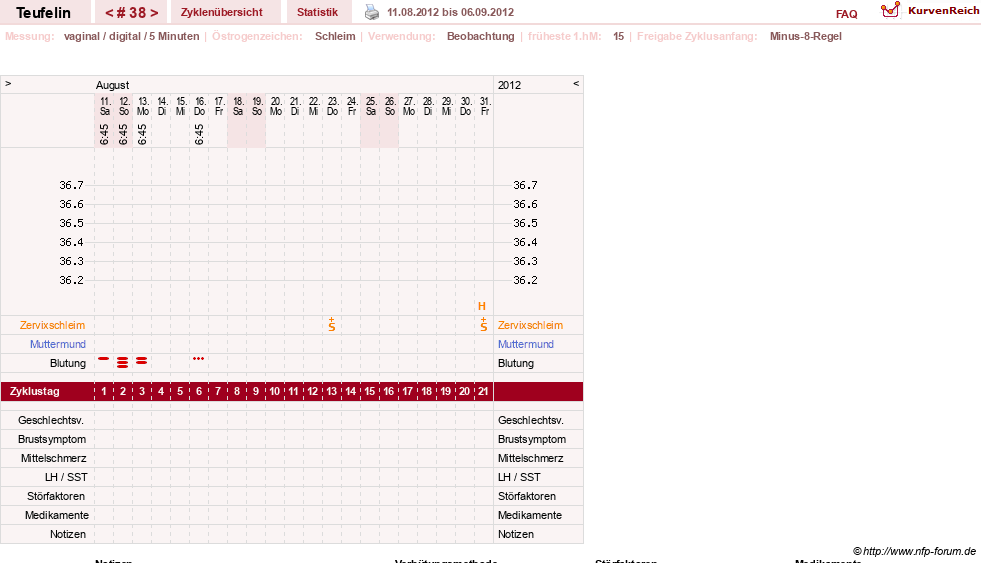Open the nfp-forum.de copyright link
The image size is (981, 563).
(x=914, y=551)
